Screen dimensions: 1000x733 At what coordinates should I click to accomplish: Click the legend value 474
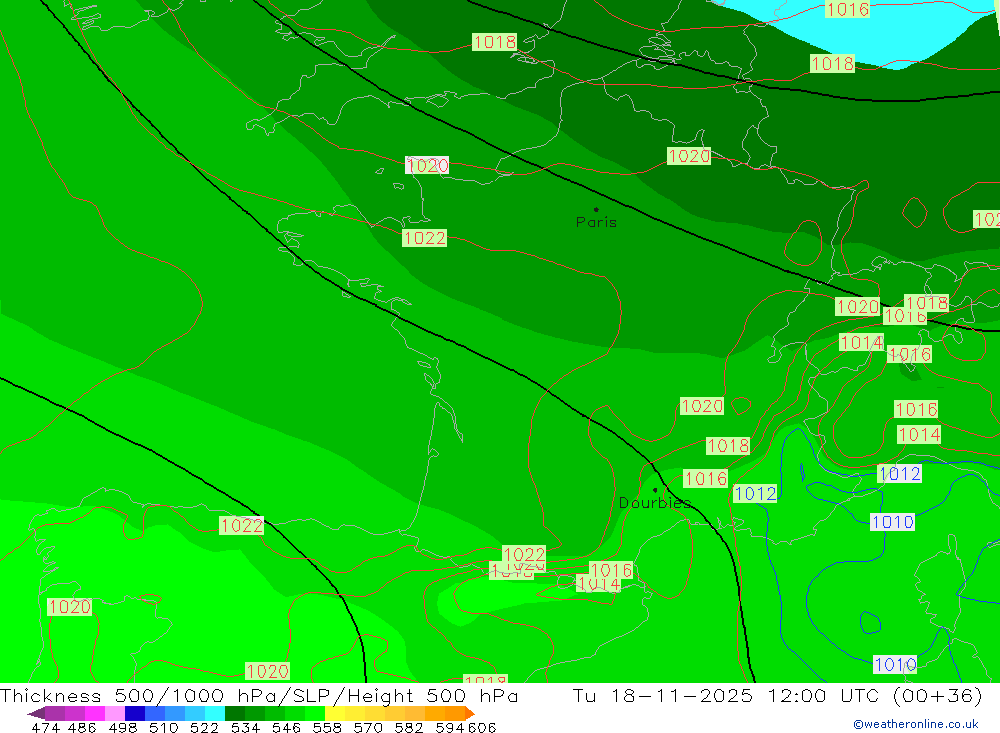45,727
